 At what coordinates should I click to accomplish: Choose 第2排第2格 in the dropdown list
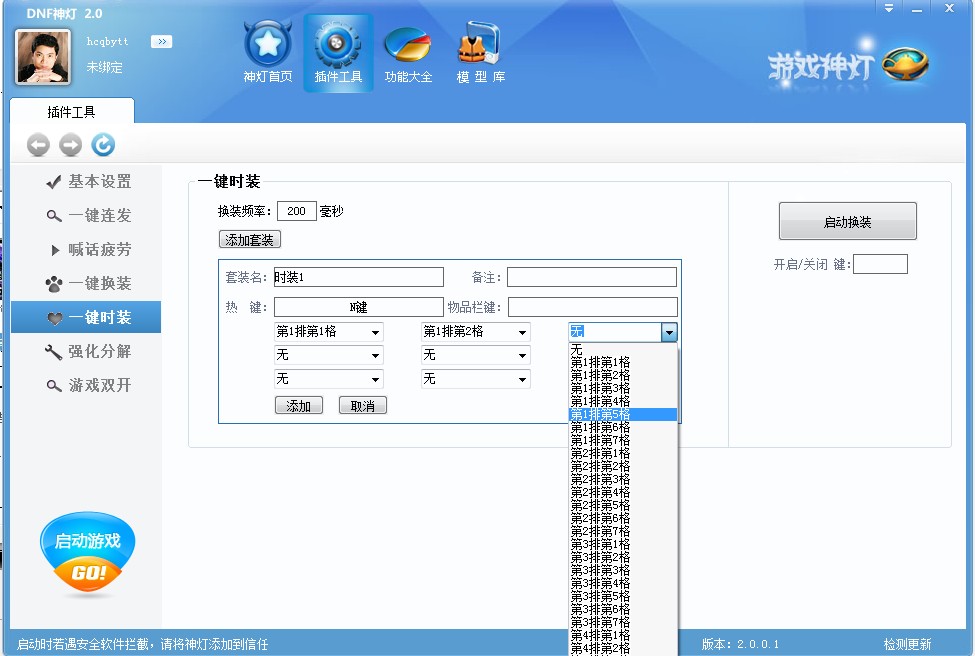click(623, 466)
